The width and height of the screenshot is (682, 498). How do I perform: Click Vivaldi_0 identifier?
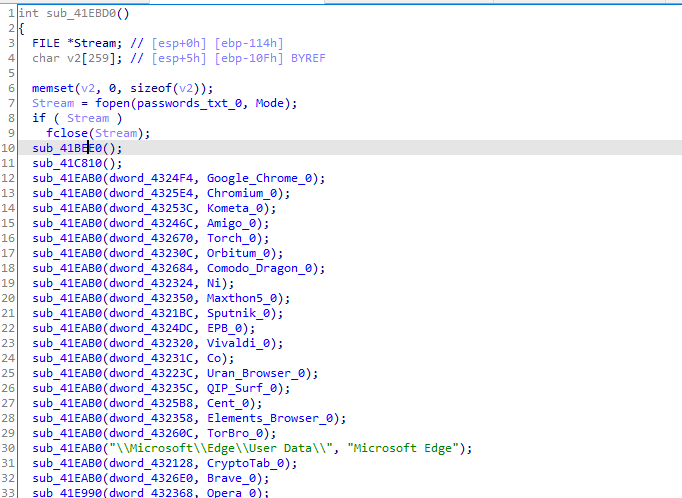coord(238,343)
